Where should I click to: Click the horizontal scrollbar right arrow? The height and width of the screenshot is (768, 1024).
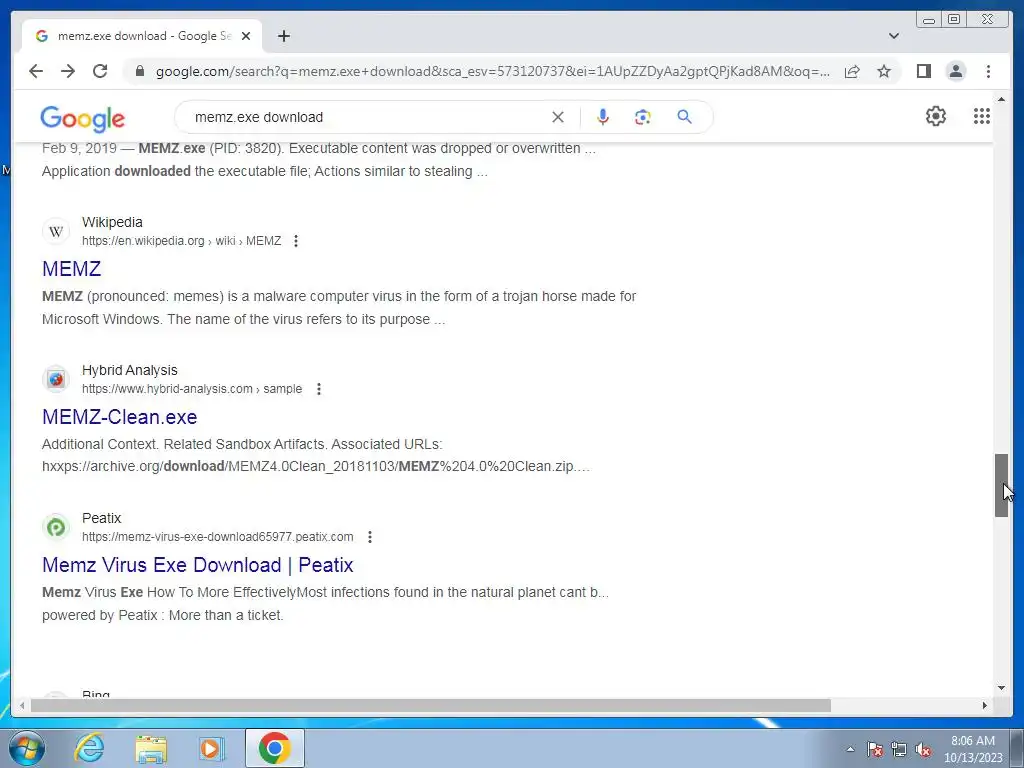click(985, 705)
